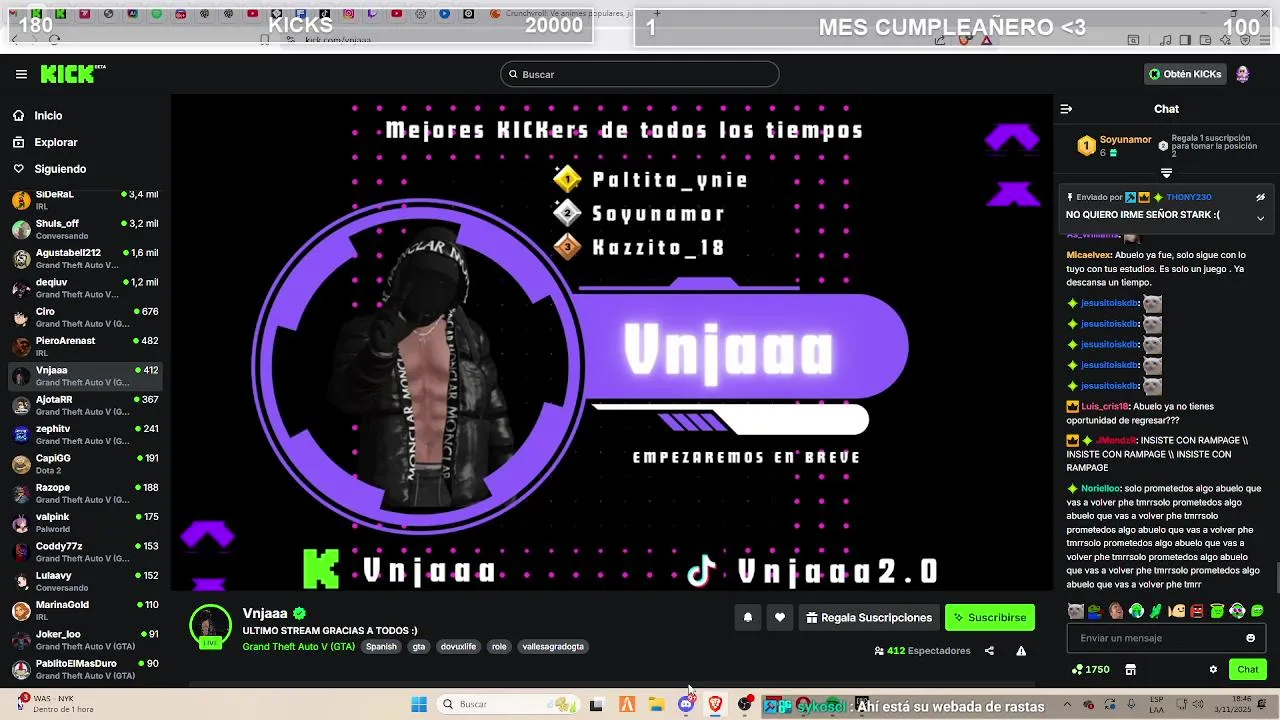The width and height of the screenshot is (1280, 720).
Task: Open the Discord taskbar icon
Action: click(686, 705)
